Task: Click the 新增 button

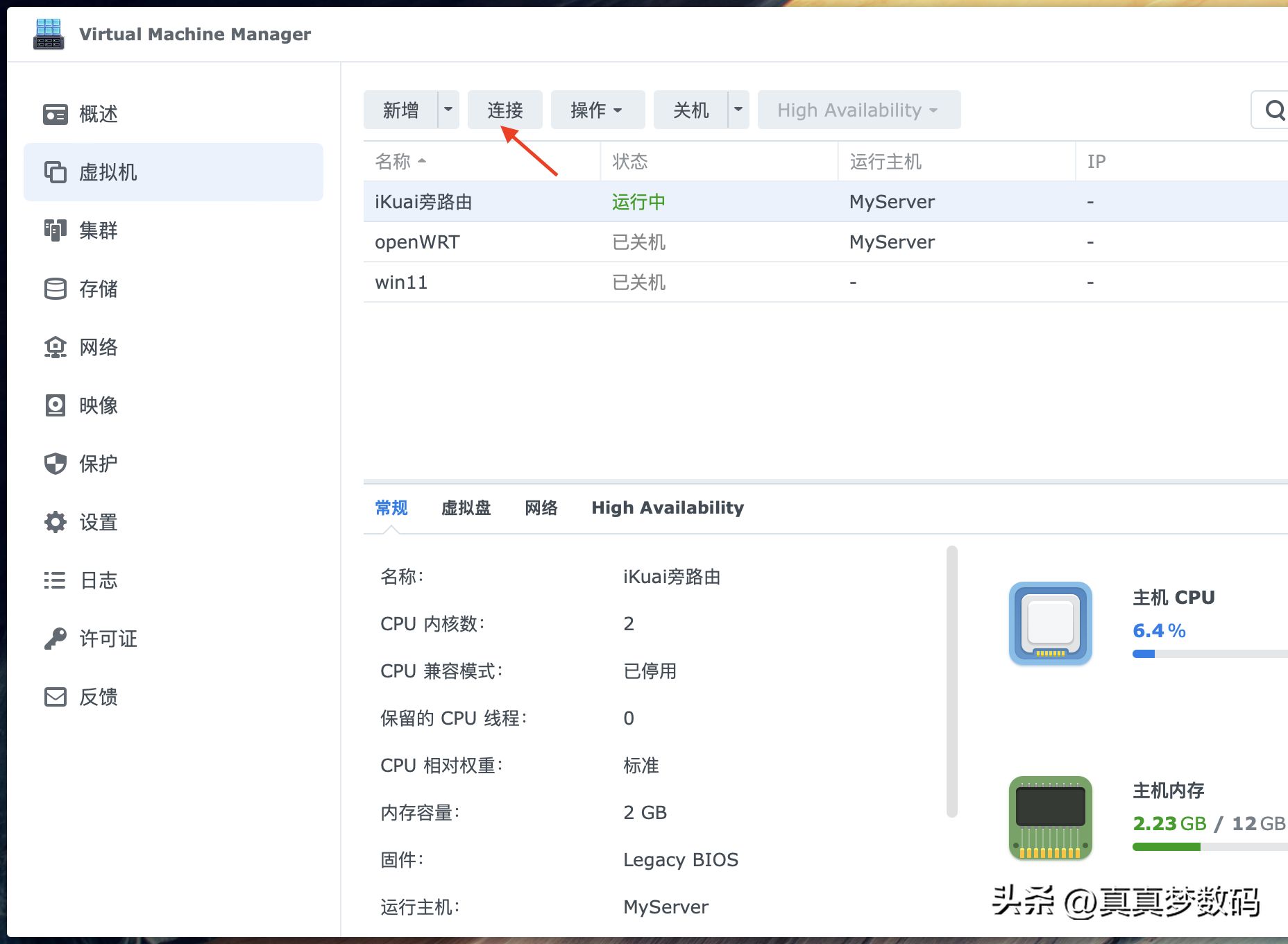Action: [400, 110]
